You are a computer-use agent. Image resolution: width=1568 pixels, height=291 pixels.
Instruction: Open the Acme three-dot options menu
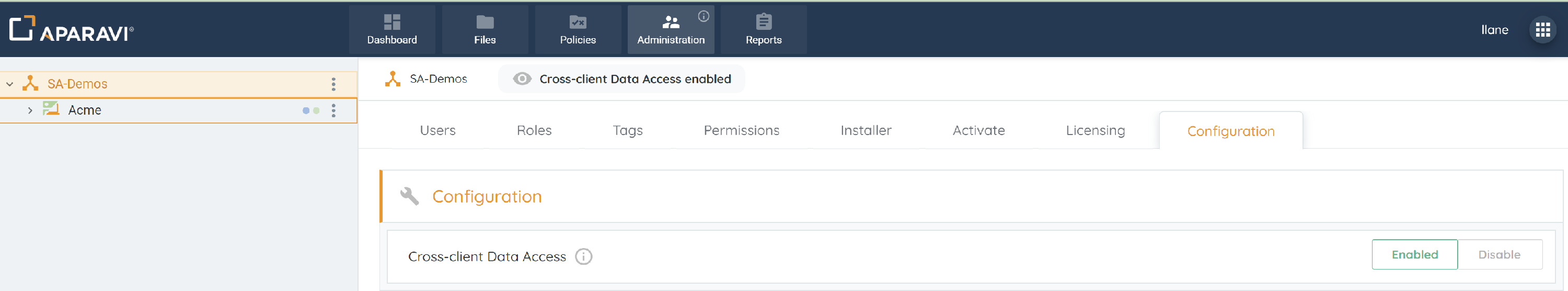[x=333, y=110]
